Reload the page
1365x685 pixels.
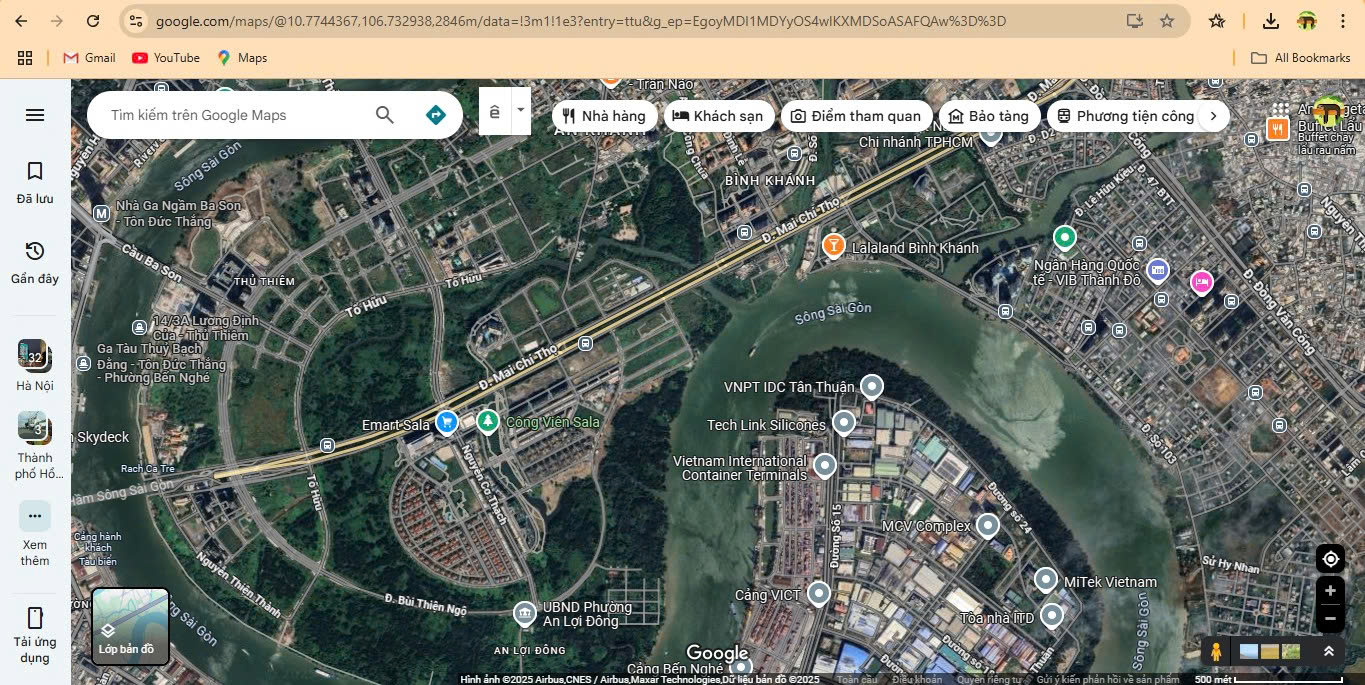[x=93, y=21]
